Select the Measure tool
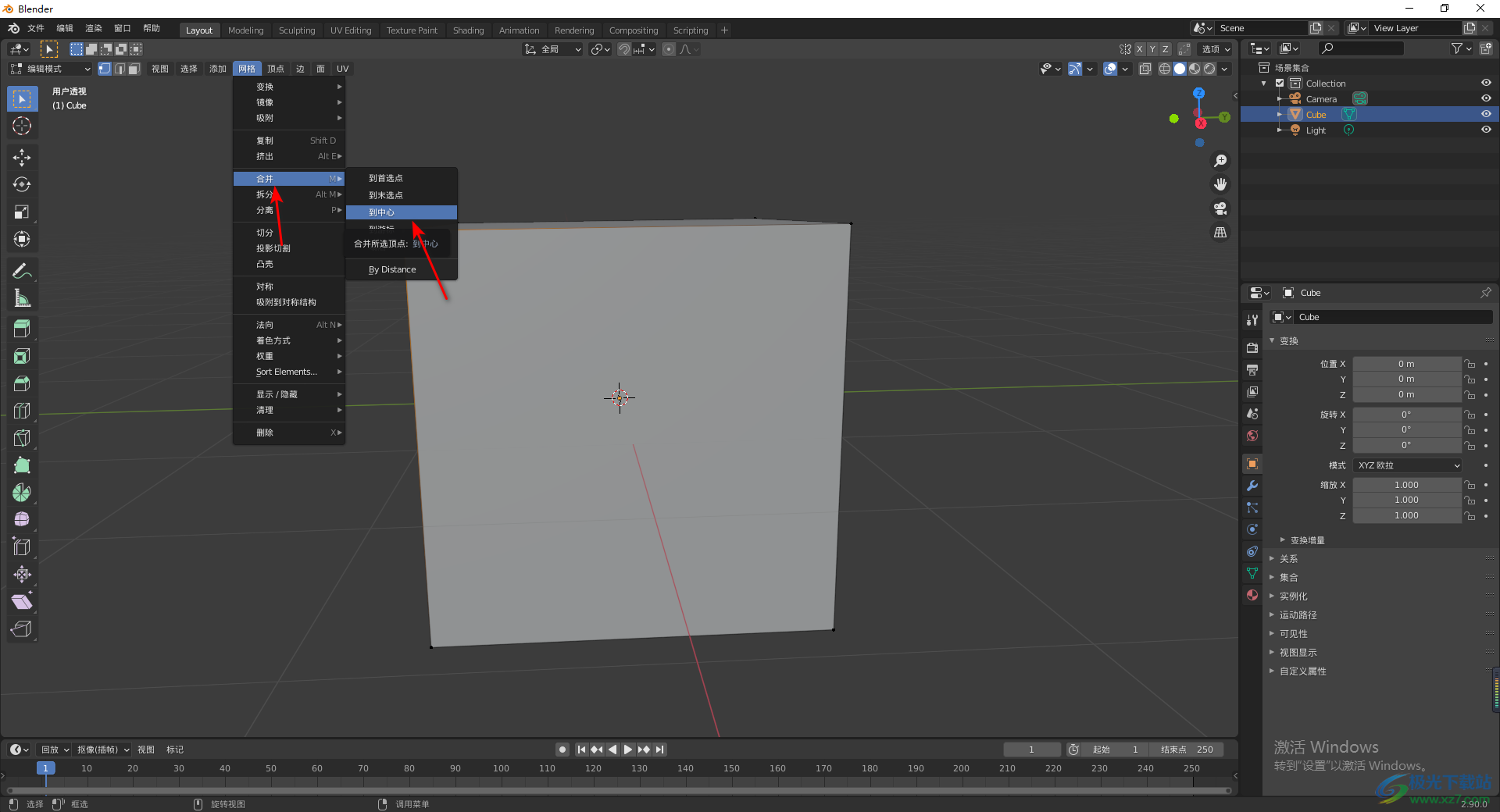The image size is (1500, 812). (x=22, y=298)
